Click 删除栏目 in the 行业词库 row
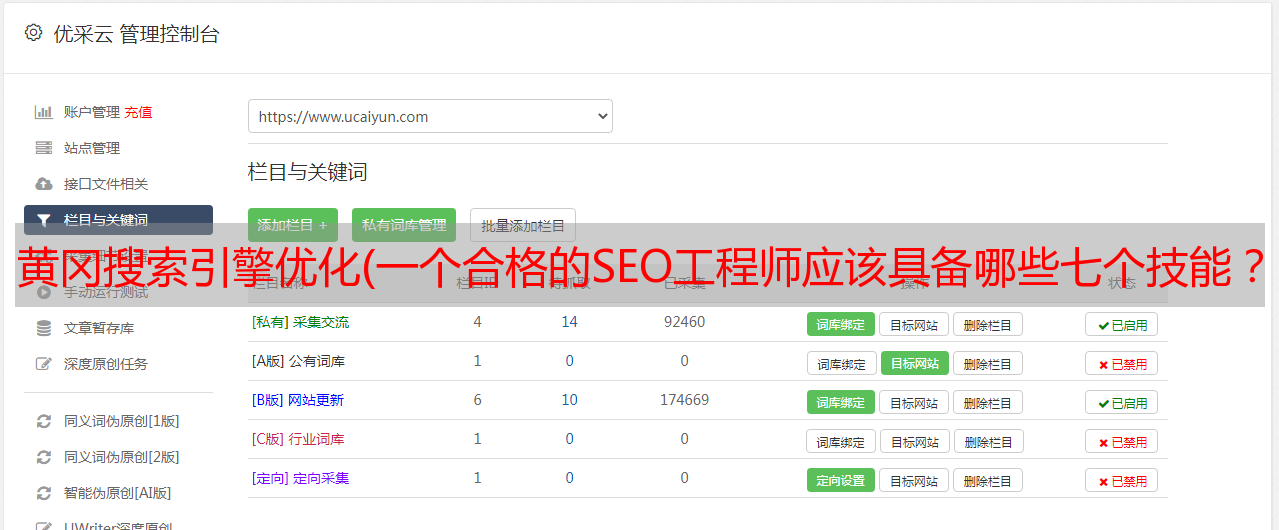 point(987,441)
